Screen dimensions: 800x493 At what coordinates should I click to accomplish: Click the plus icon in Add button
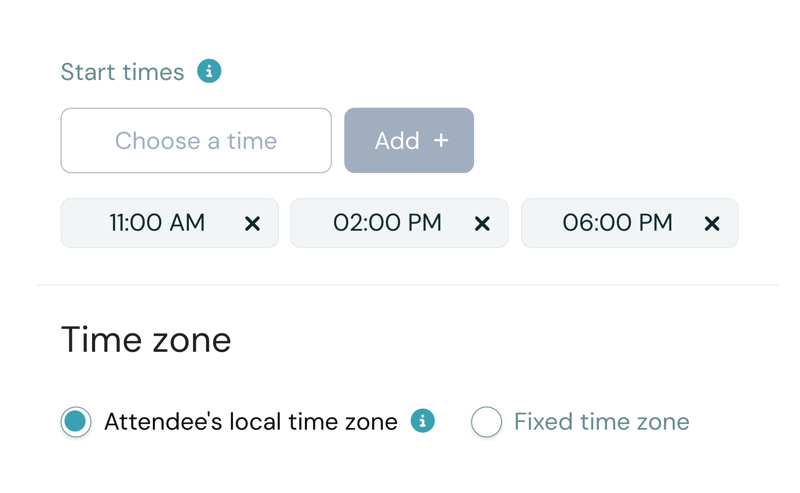pyautogui.click(x=441, y=141)
